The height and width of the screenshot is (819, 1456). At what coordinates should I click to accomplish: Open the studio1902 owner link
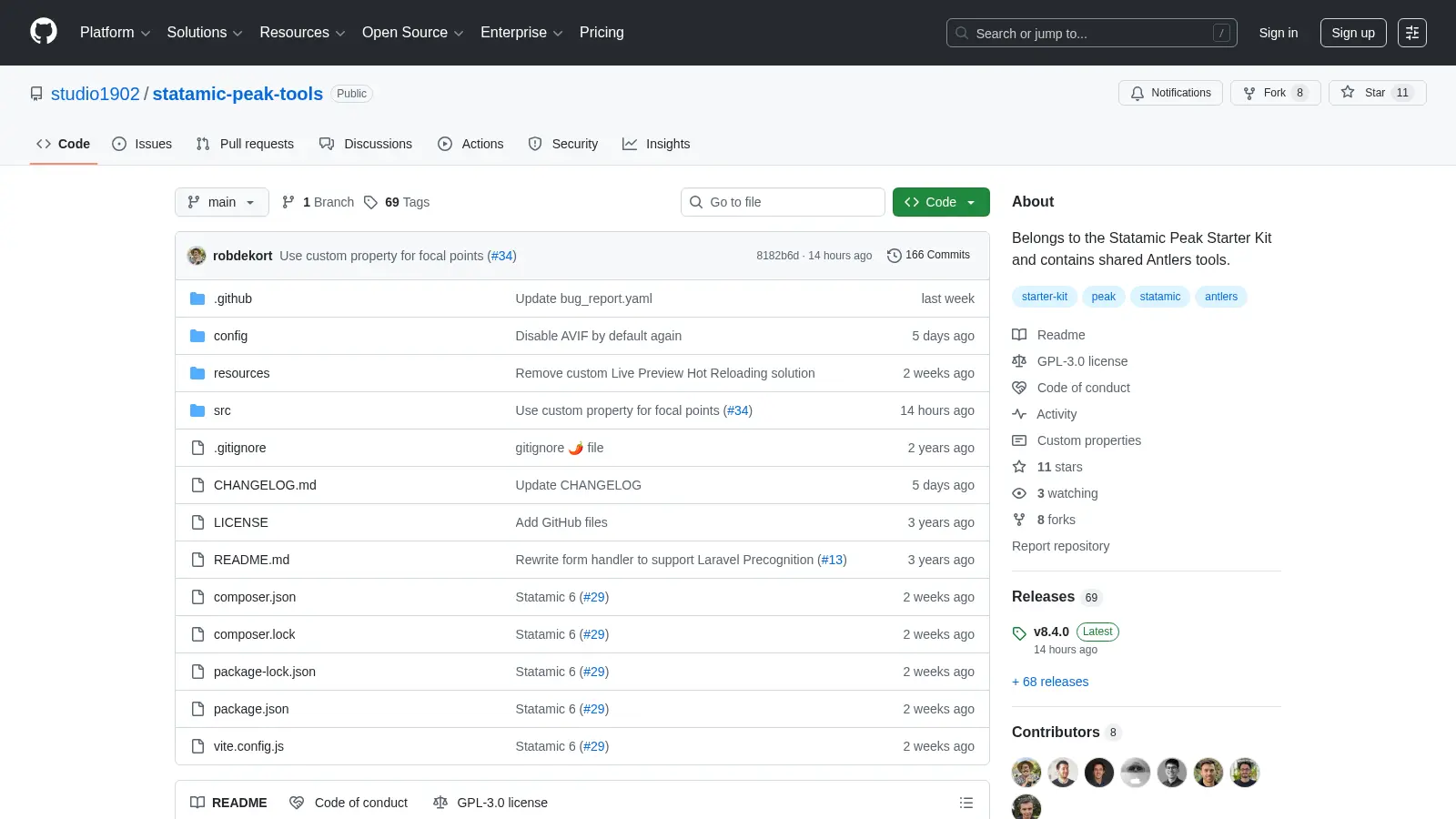(96, 94)
